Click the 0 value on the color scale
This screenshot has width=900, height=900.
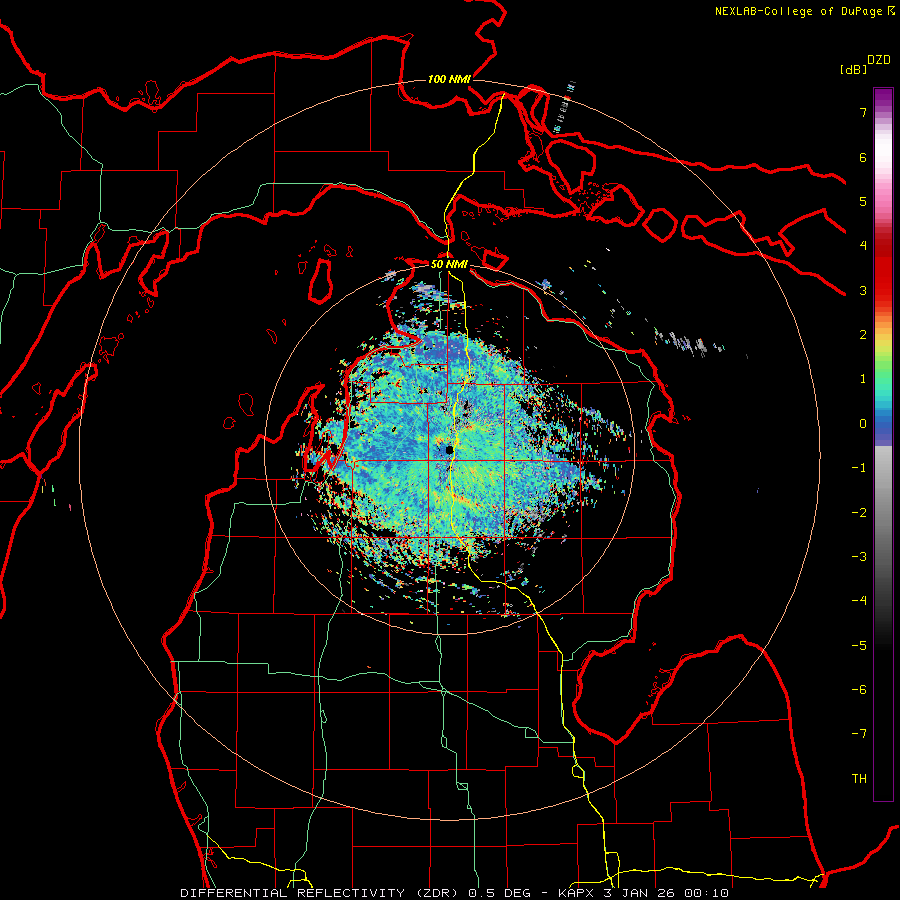click(863, 424)
